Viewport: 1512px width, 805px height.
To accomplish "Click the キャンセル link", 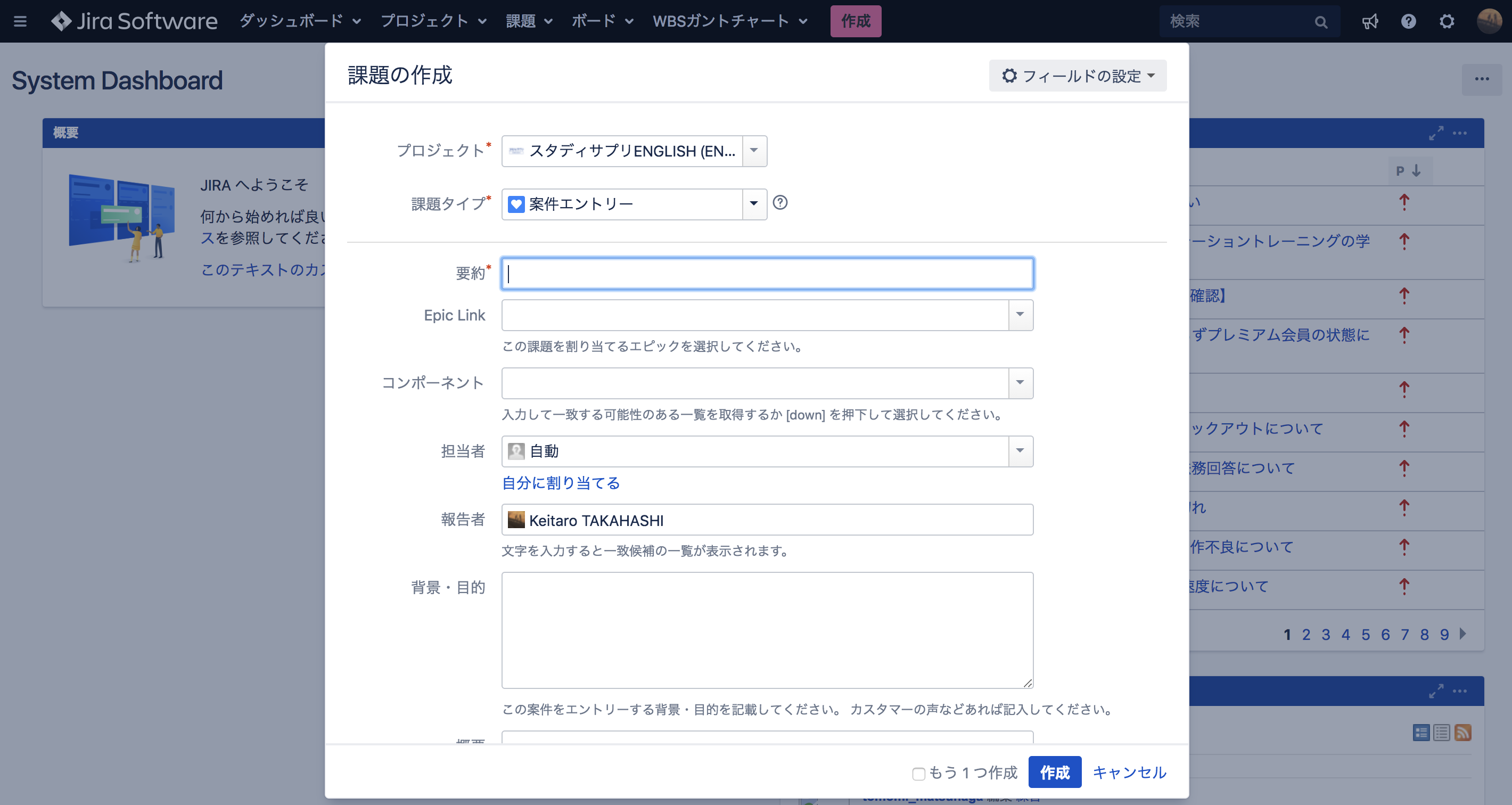I will pyautogui.click(x=1129, y=772).
